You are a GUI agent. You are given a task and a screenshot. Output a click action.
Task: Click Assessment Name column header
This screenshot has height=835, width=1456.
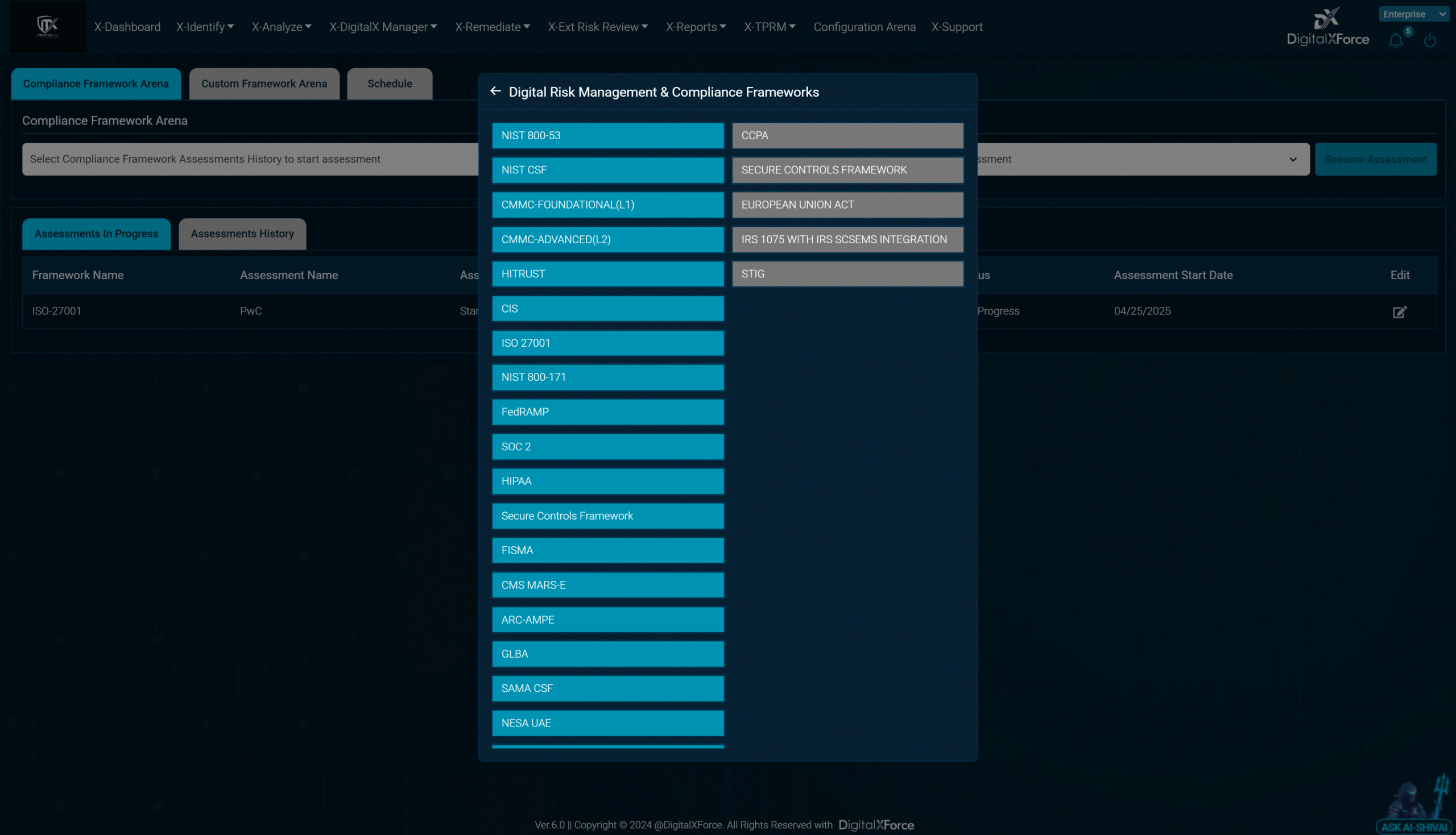288,275
